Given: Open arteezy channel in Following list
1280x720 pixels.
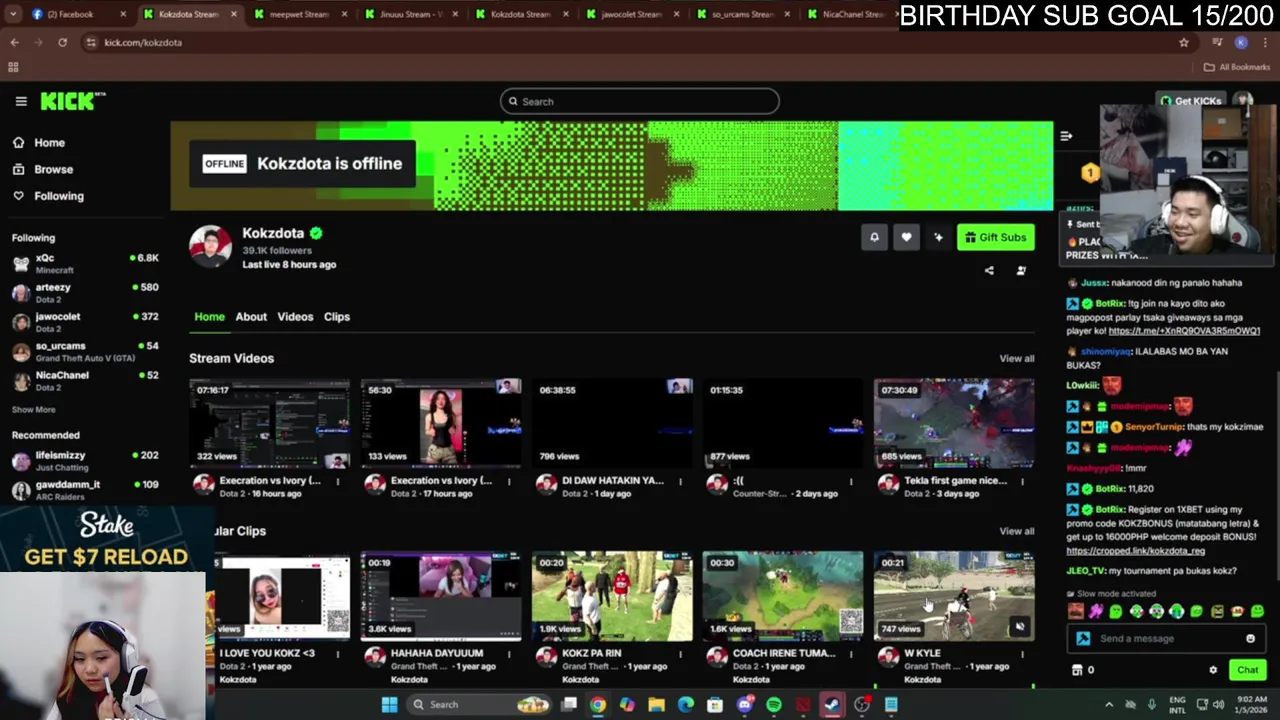Looking at the screenshot, I should tap(85, 292).
